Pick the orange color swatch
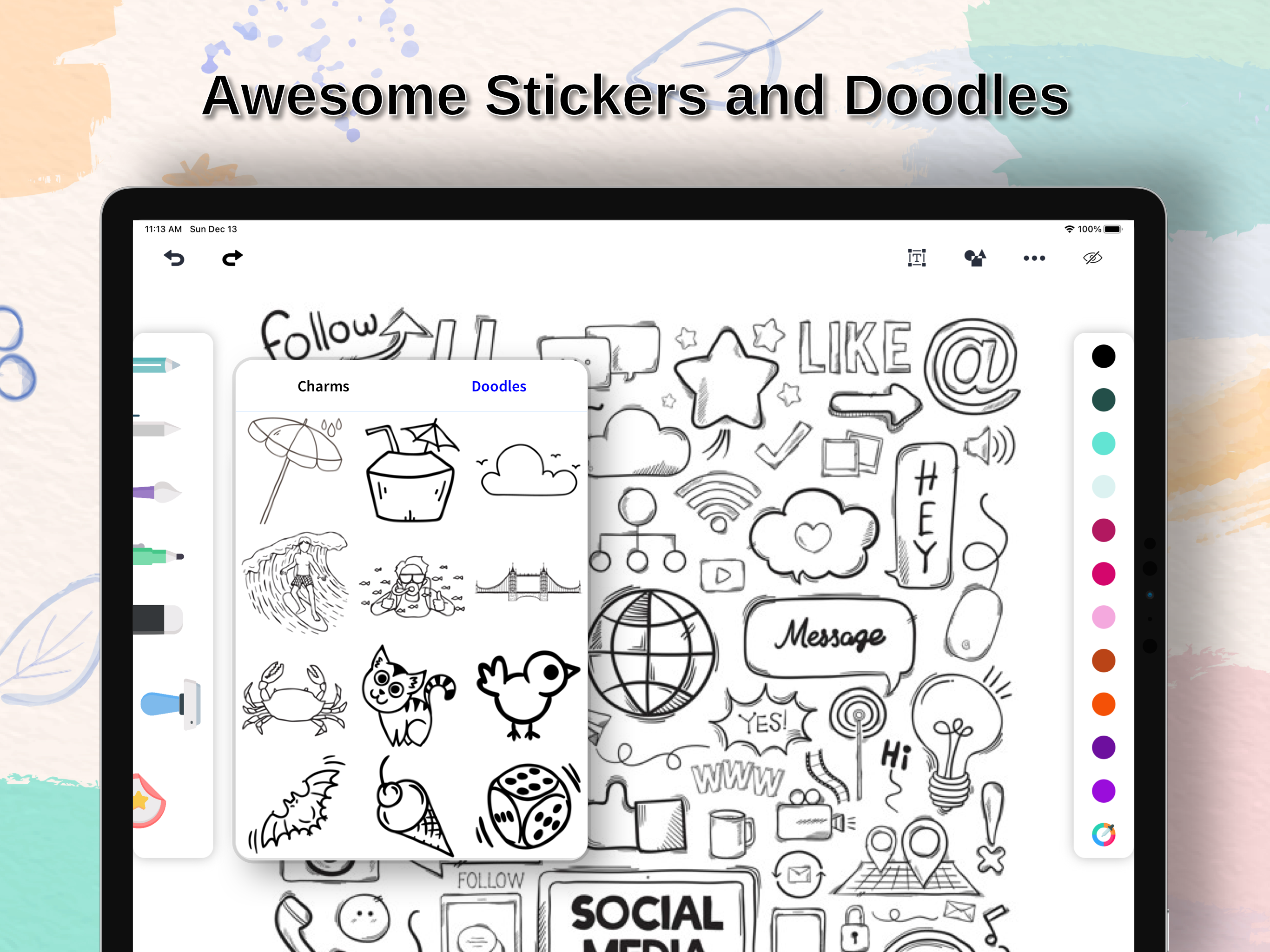This screenshot has height=952, width=1270. pos(1103,705)
